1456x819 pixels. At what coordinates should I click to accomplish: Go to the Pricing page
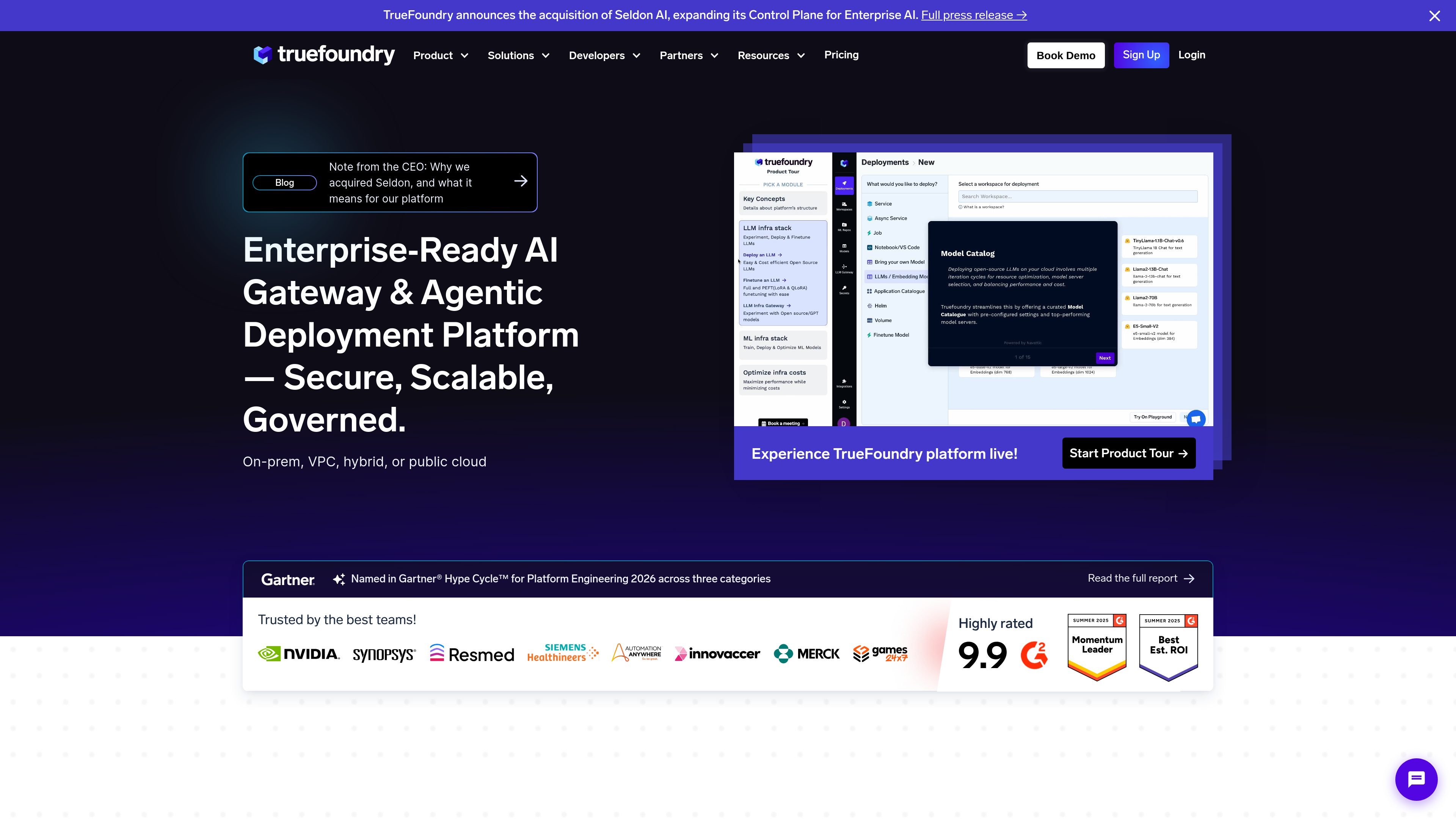coord(841,55)
